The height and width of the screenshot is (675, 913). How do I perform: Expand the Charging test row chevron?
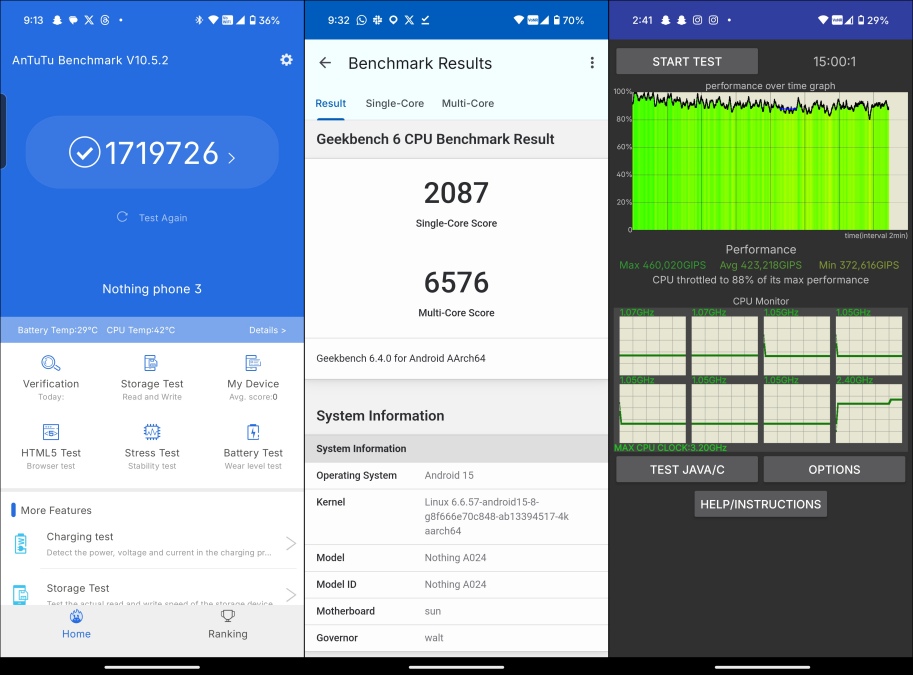pos(291,543)
